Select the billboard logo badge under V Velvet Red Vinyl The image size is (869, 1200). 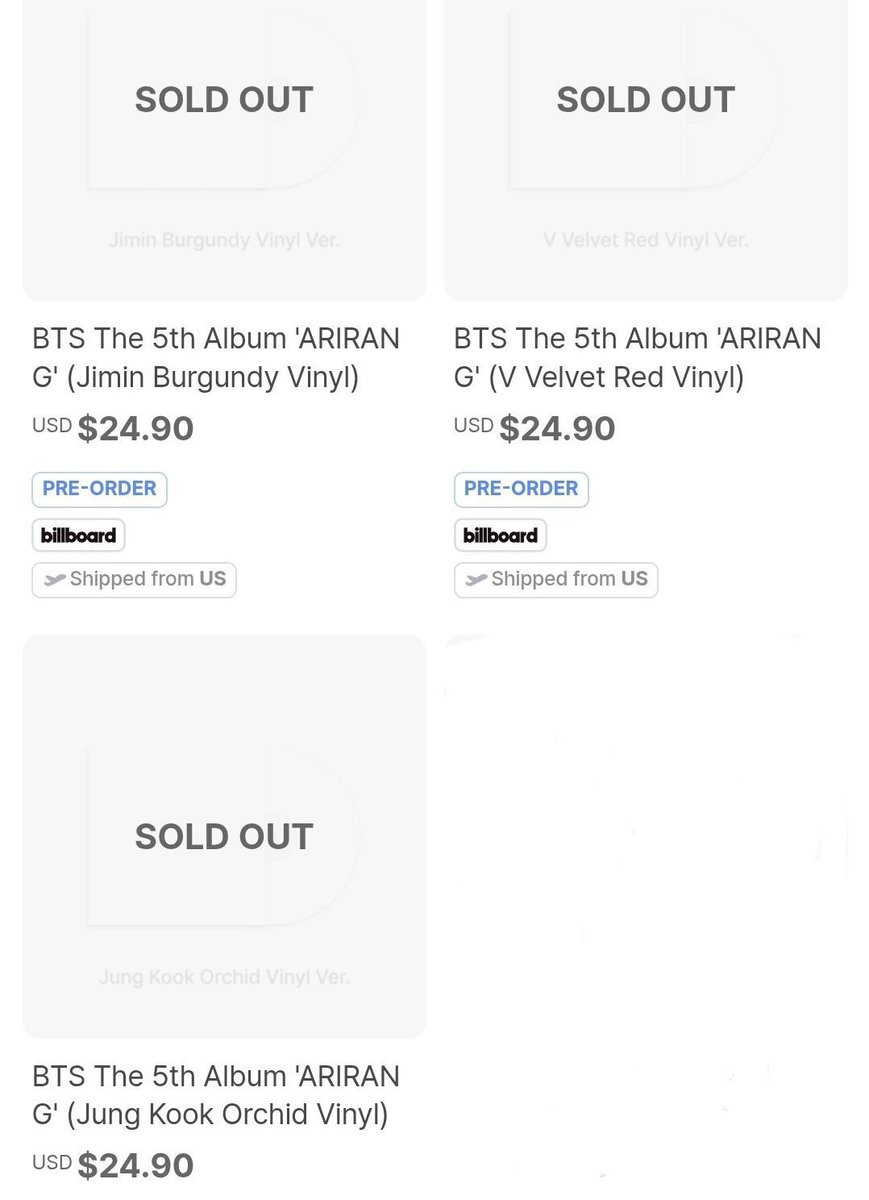tap(500, 535)
